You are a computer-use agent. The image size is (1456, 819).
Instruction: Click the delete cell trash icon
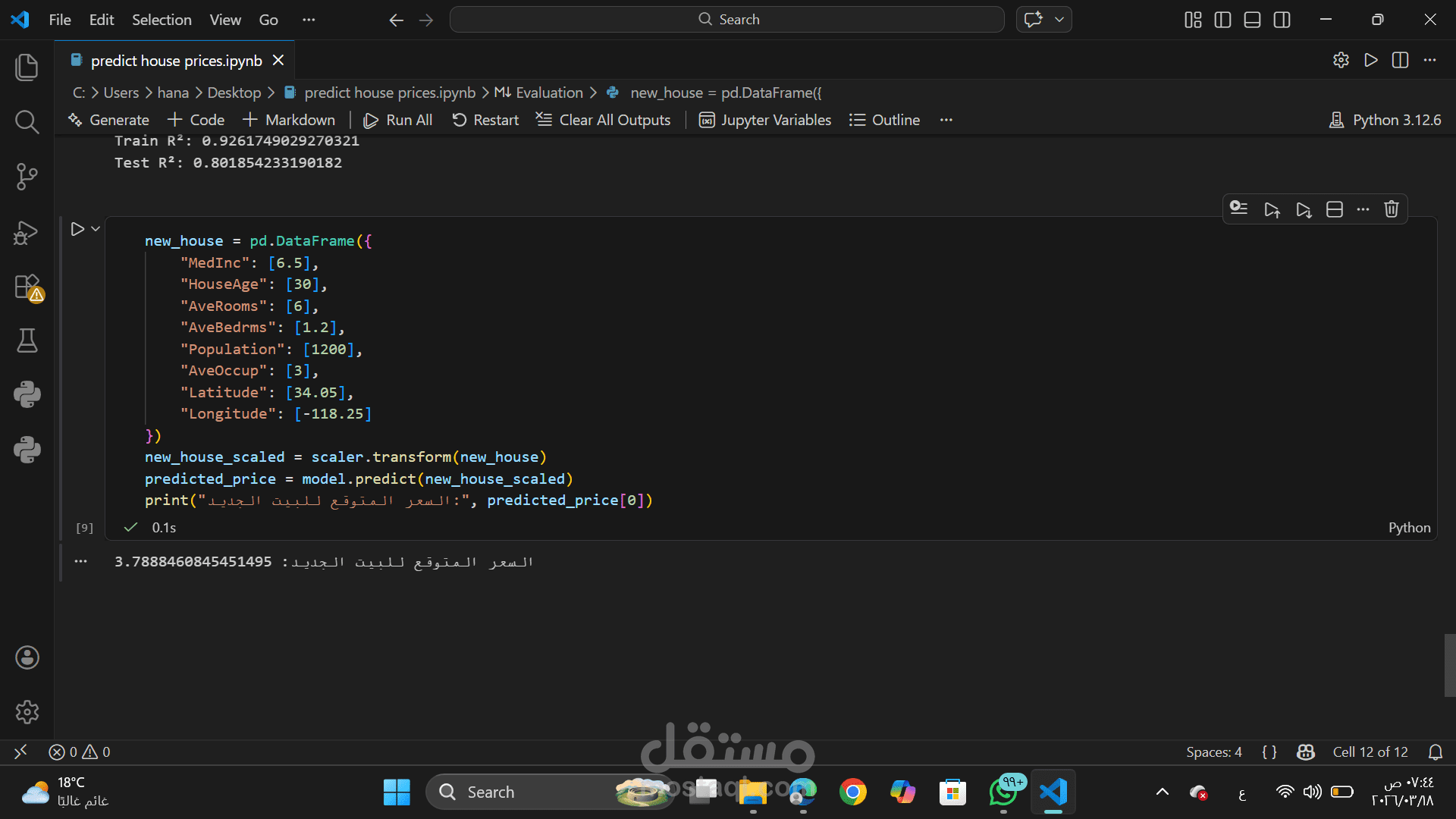click(x=1391, y=209)
